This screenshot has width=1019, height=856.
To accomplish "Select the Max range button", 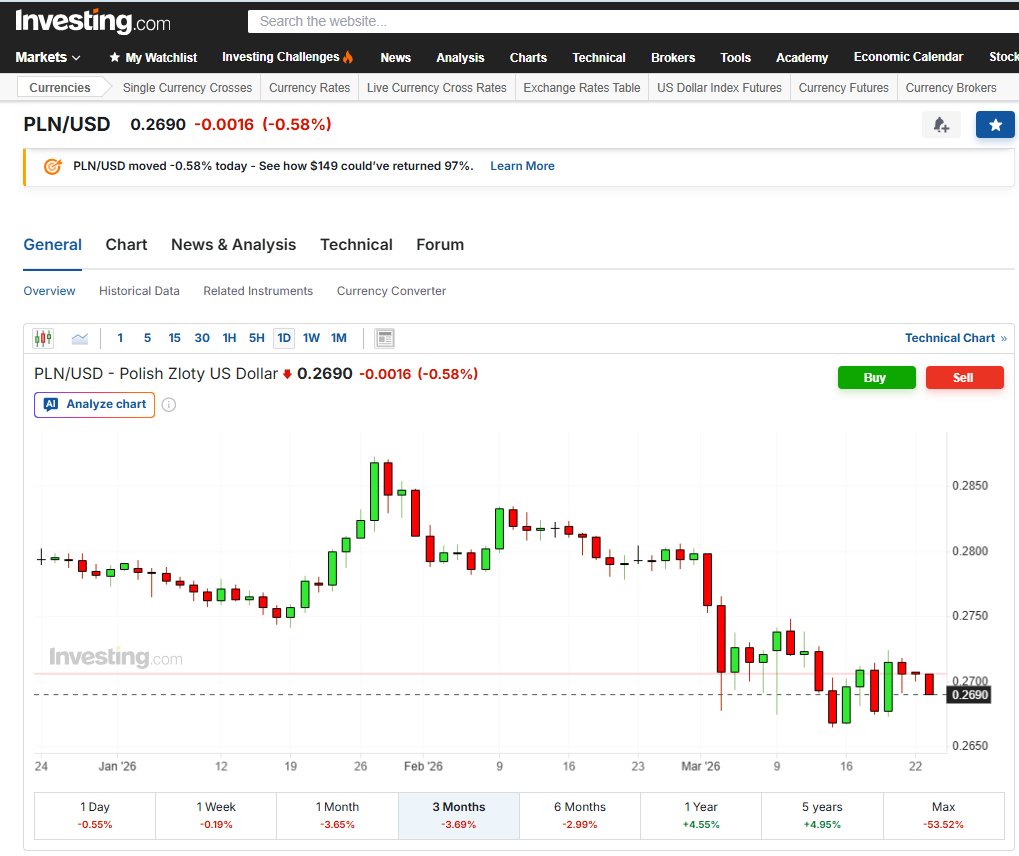I will tap(944, 816).
